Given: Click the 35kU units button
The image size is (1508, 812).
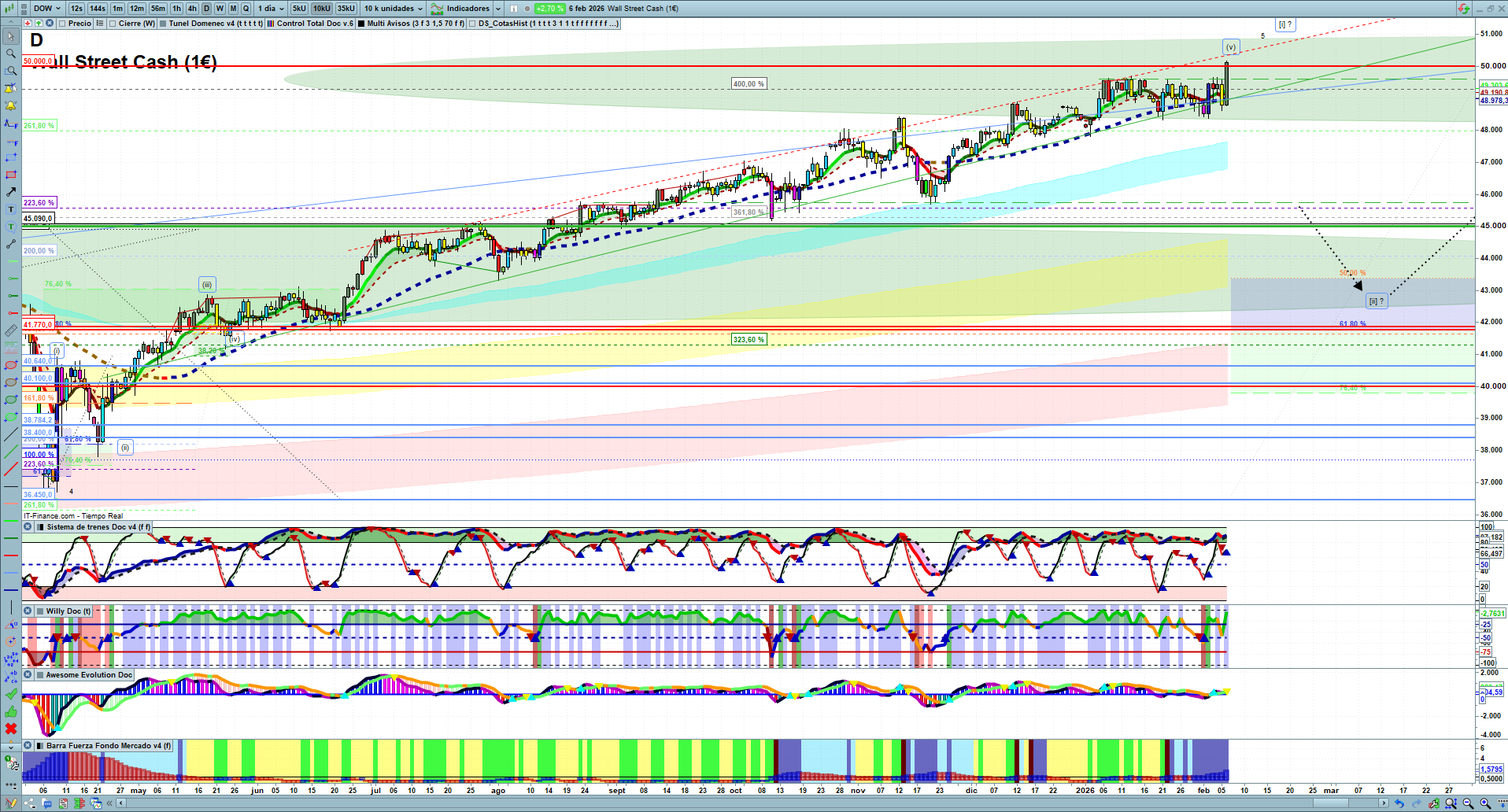Looking at the screenshot, I should coord(346,9).
